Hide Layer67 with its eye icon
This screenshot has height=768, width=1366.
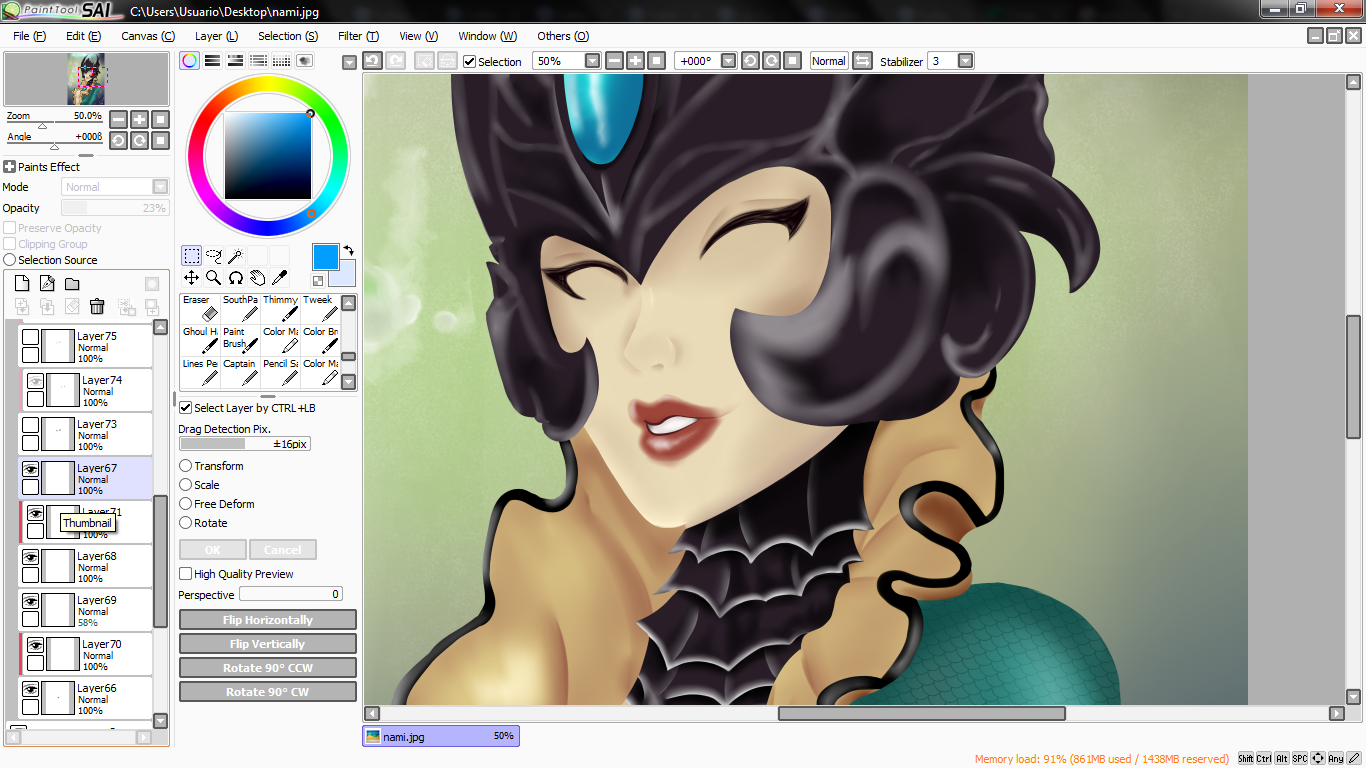coord(31,469)
